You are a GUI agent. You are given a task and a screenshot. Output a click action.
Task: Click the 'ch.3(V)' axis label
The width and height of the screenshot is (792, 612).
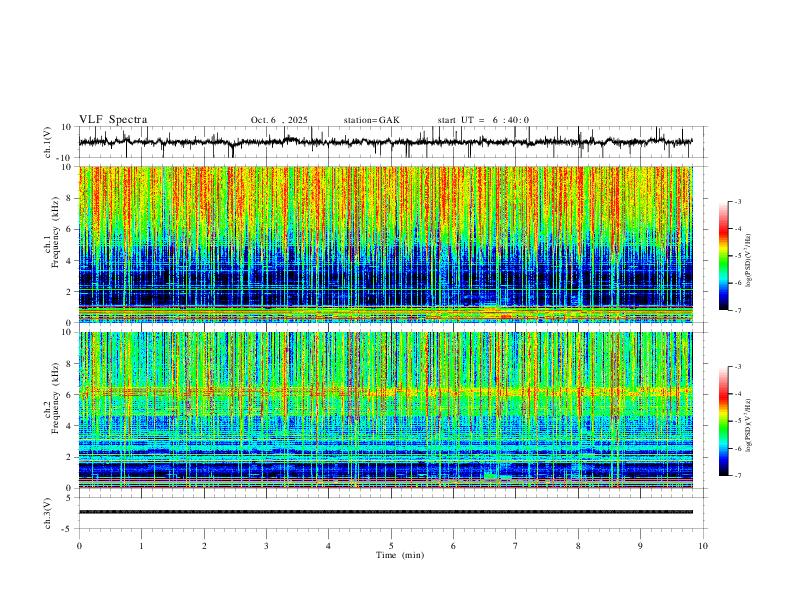pos(48,513)
